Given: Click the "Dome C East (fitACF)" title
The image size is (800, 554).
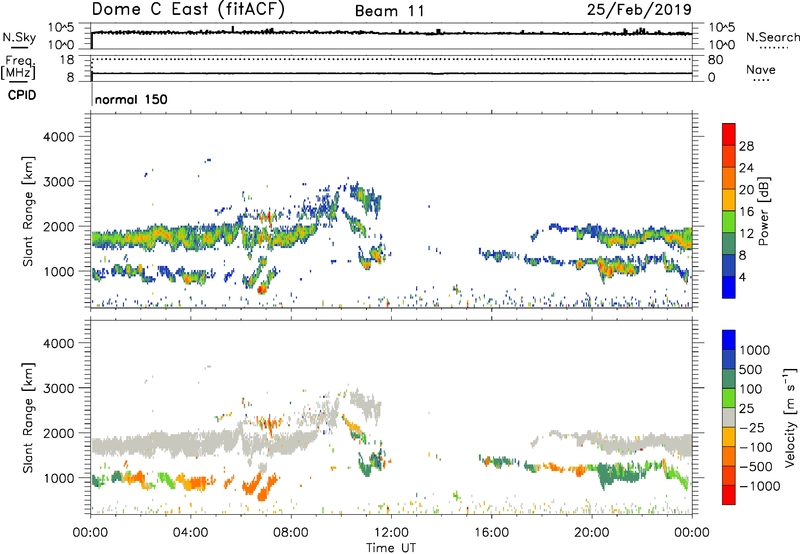Looking at the screenshot, I should pos(188,9).
